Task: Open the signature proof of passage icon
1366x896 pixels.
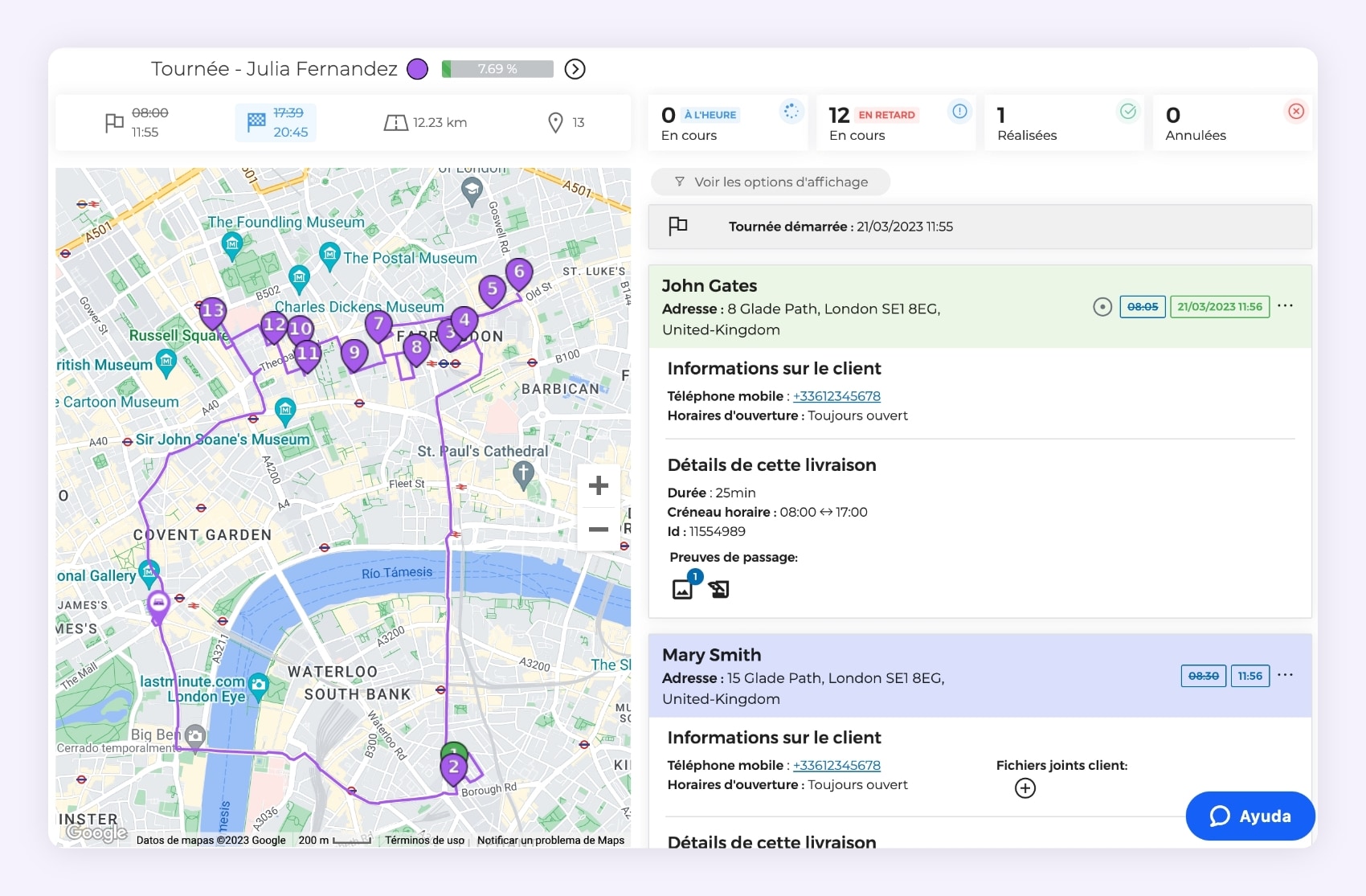Action: [x=719, y=588]
